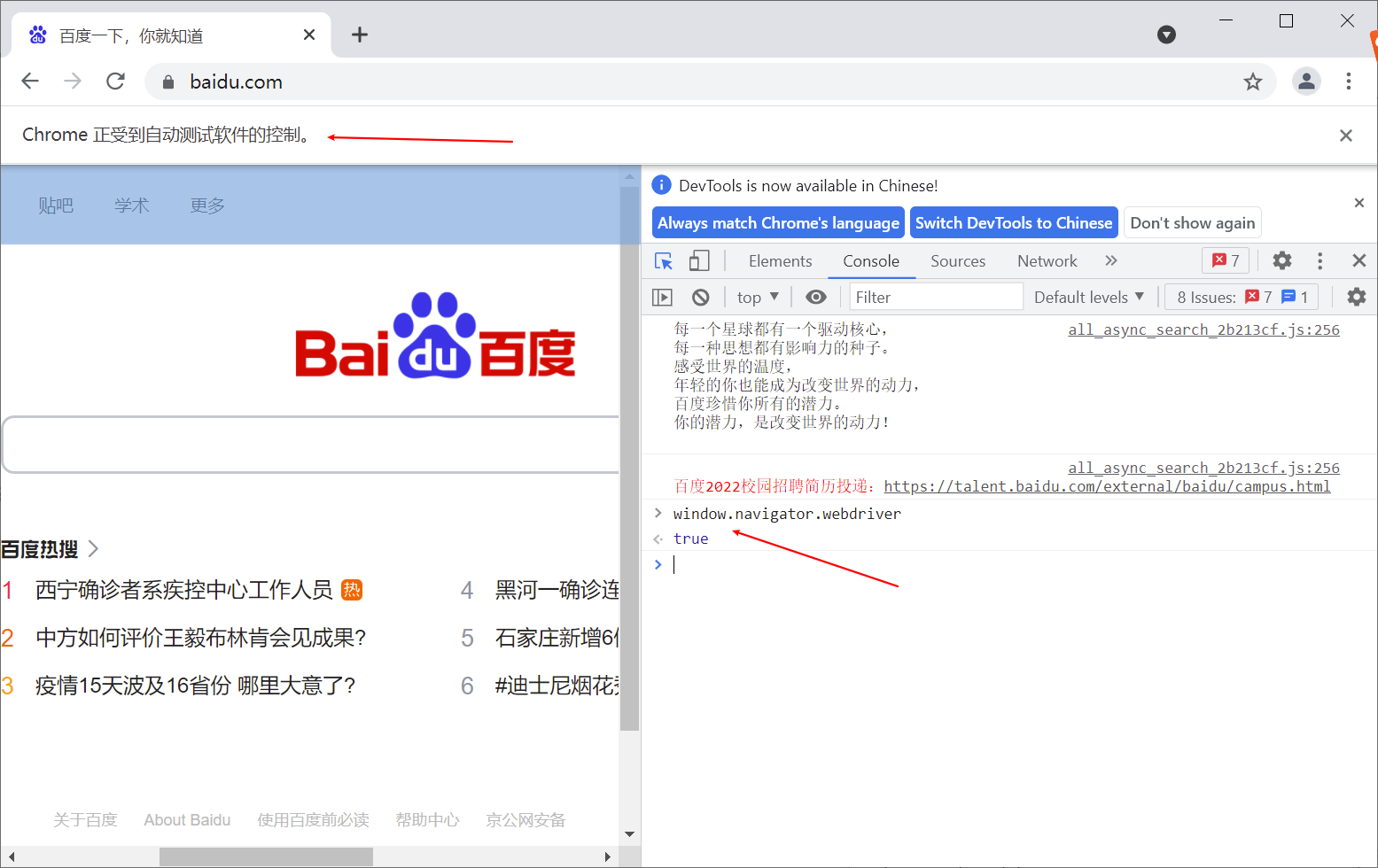This screenshot has height=868, width=1378.
Task: Click the page horizontal scrollbar thumb
Action: [266, 856]
